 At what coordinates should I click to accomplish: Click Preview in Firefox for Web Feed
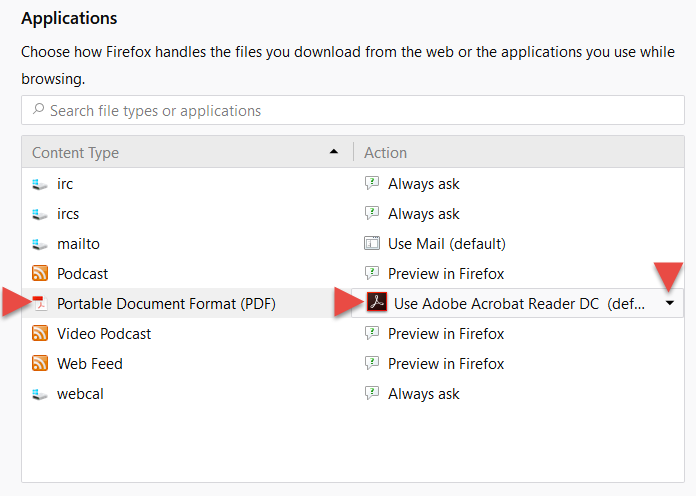446,364
